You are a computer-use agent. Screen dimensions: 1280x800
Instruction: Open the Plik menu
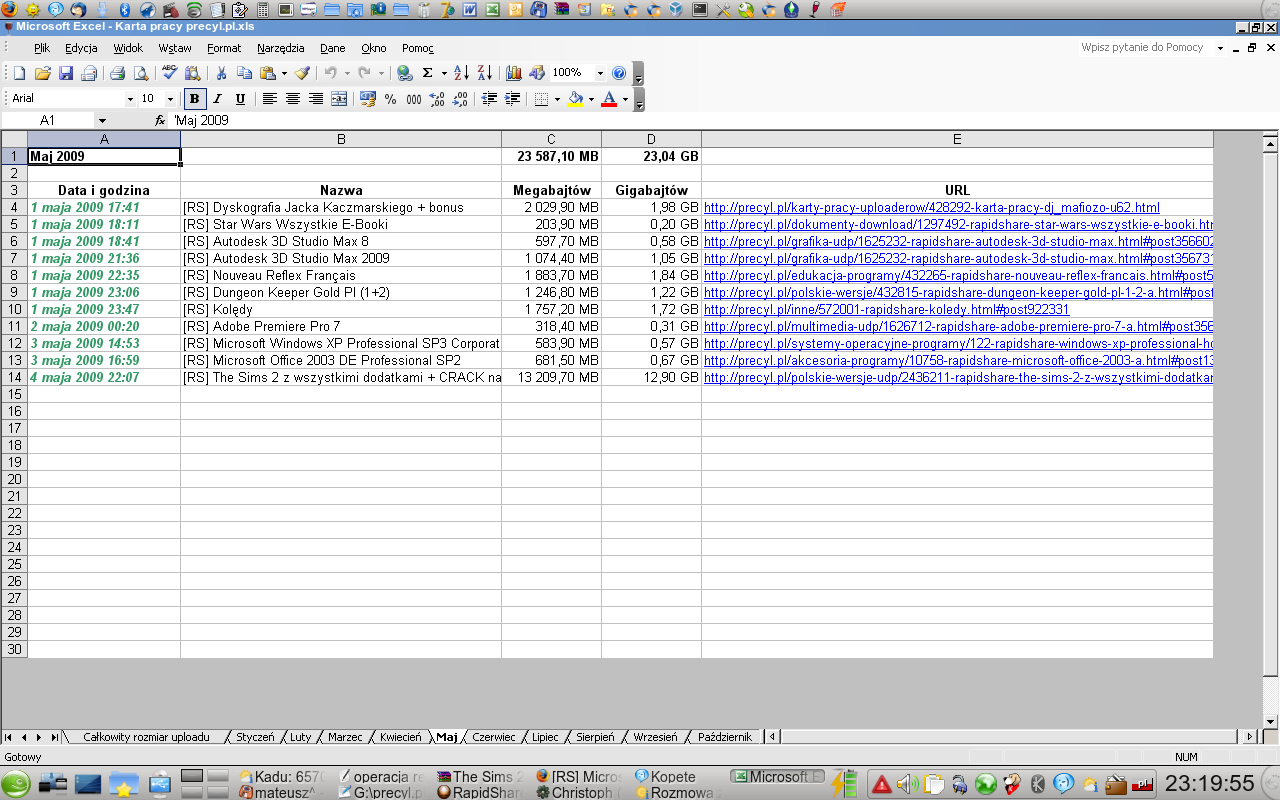click(x=42, y=48)
